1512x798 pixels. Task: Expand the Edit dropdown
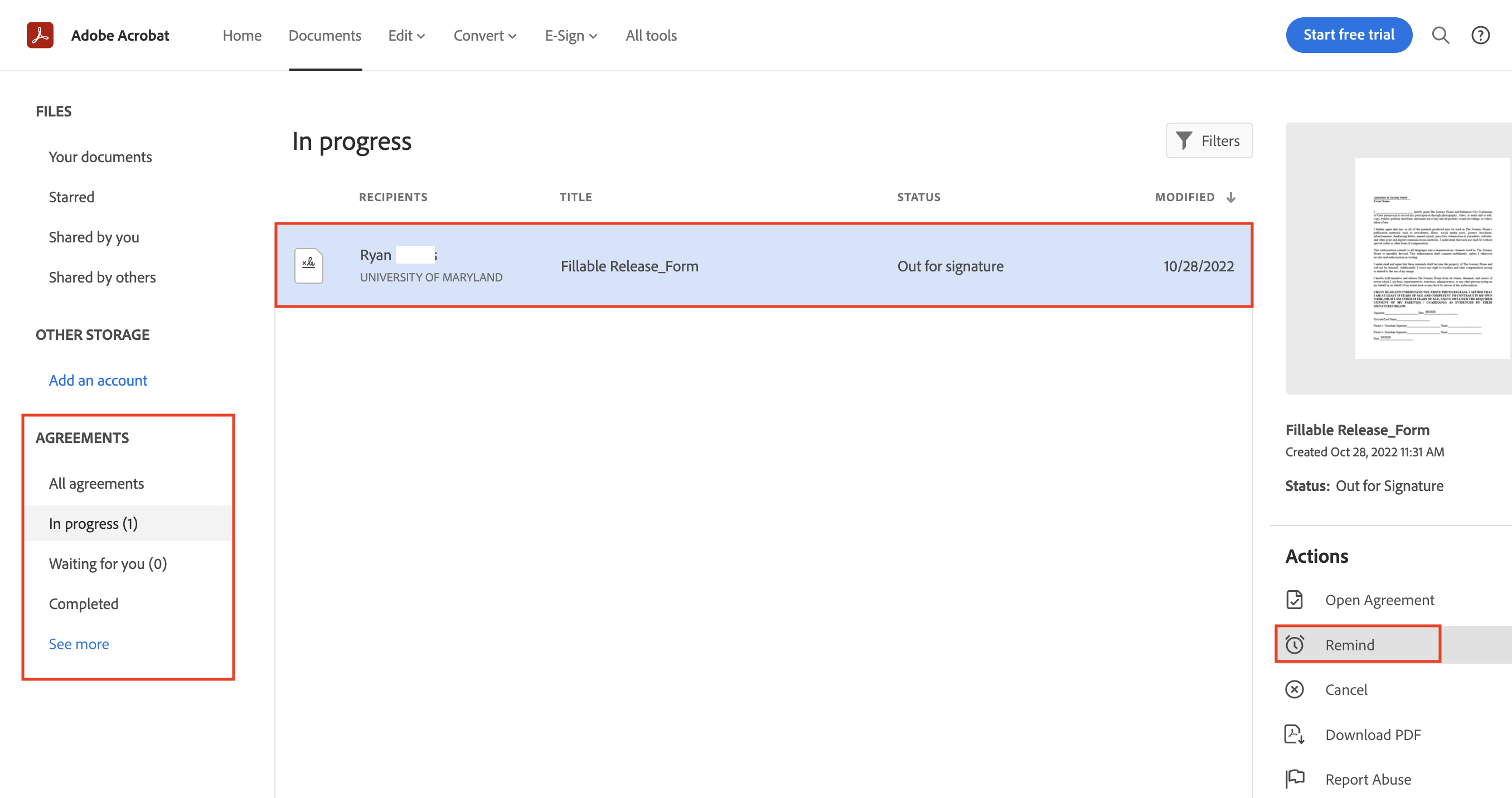406,35
